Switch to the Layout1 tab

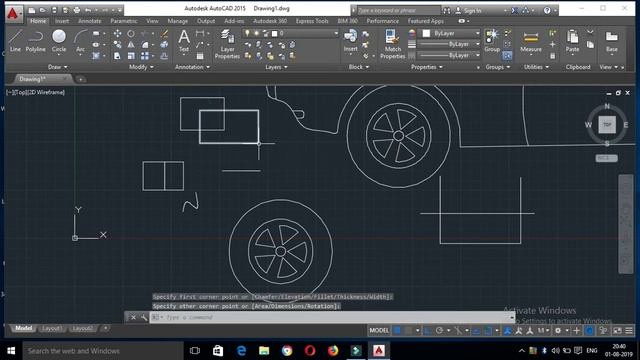pyautogui.click(x=52, y=328)
